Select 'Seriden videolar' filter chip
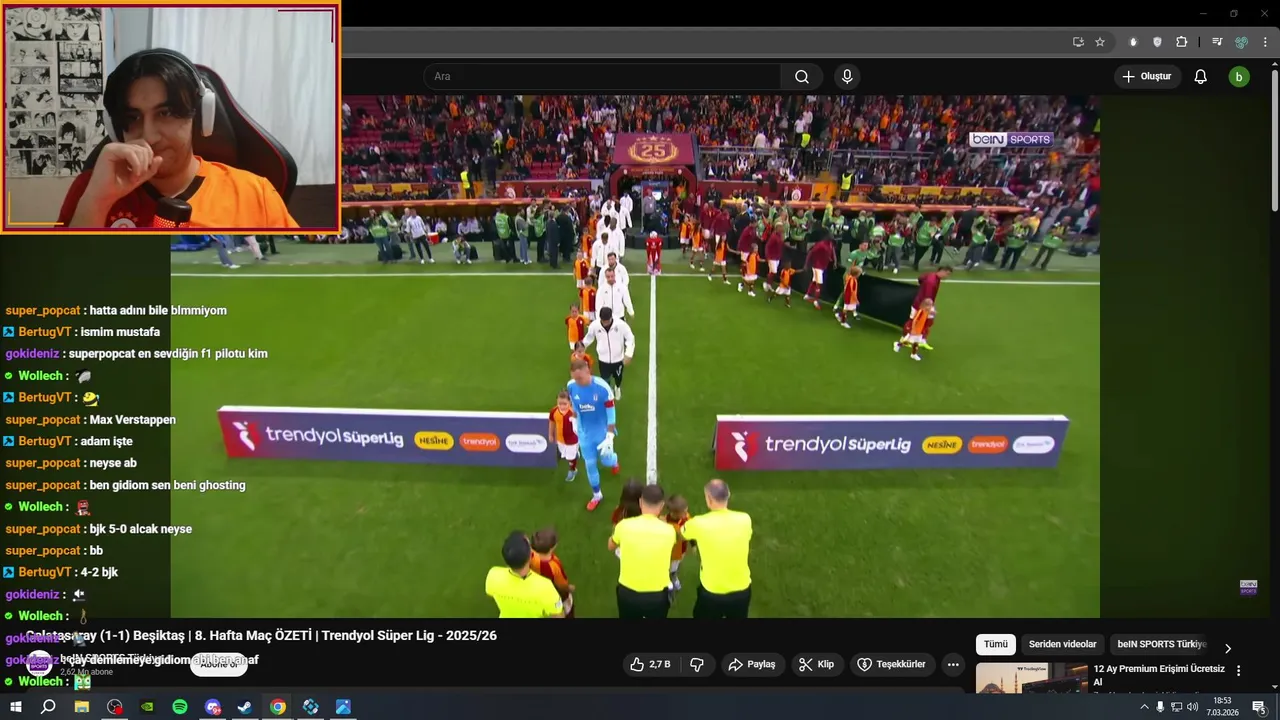Screen dimensions: 1280x720 click(x=1063, y=645)
